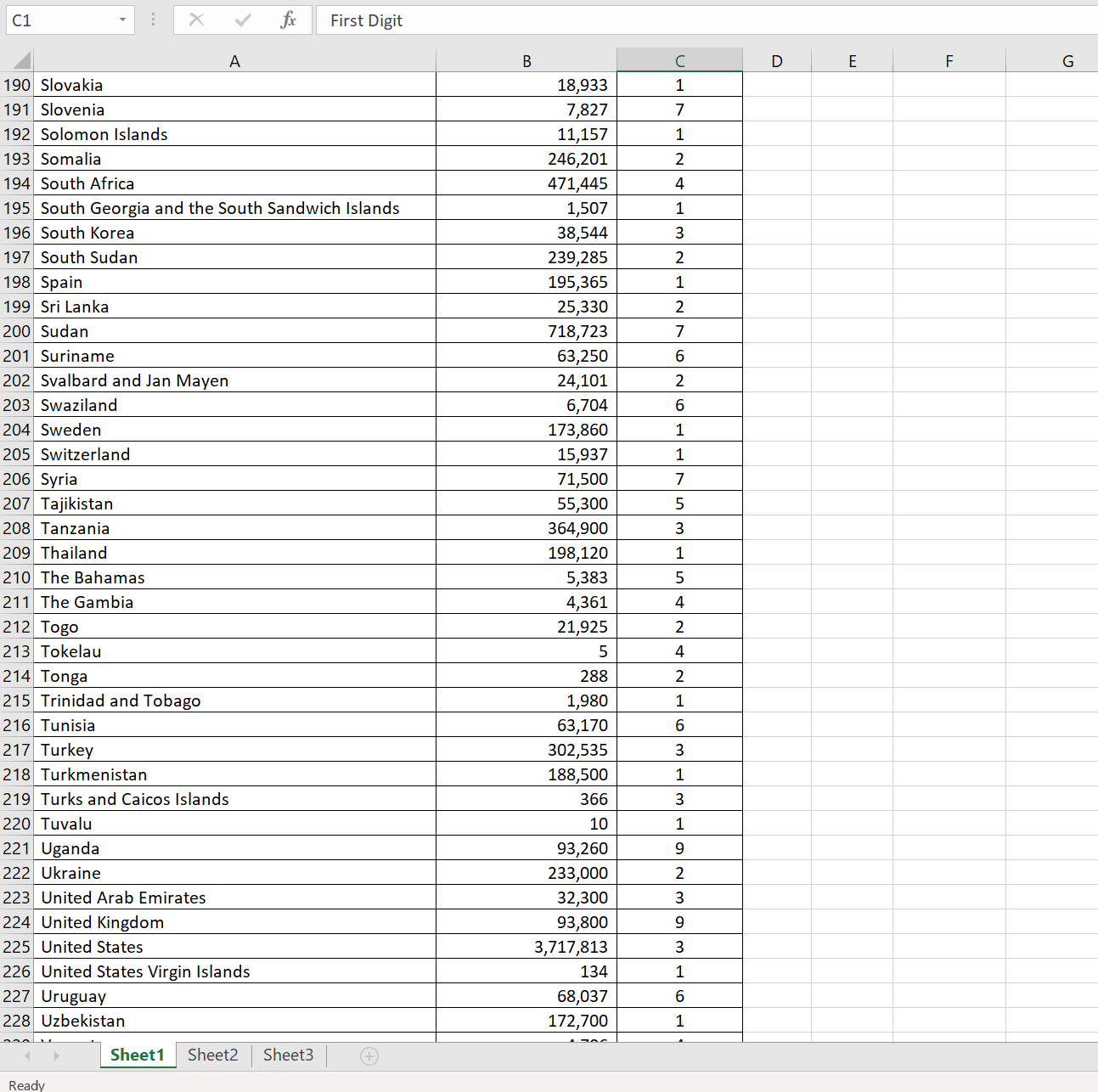
Task: Click the next sheet navigation arrow
Action: (56, 1055)
